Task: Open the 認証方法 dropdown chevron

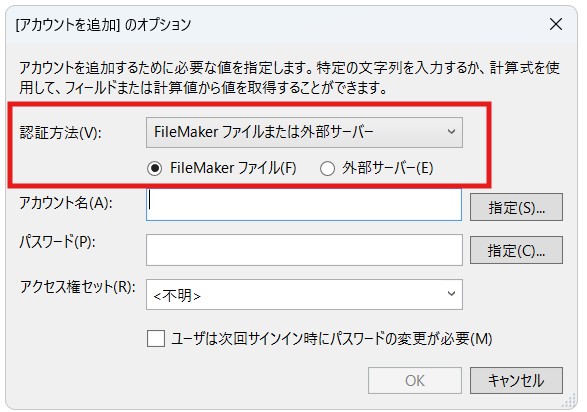Action: [x=451, y=132]
